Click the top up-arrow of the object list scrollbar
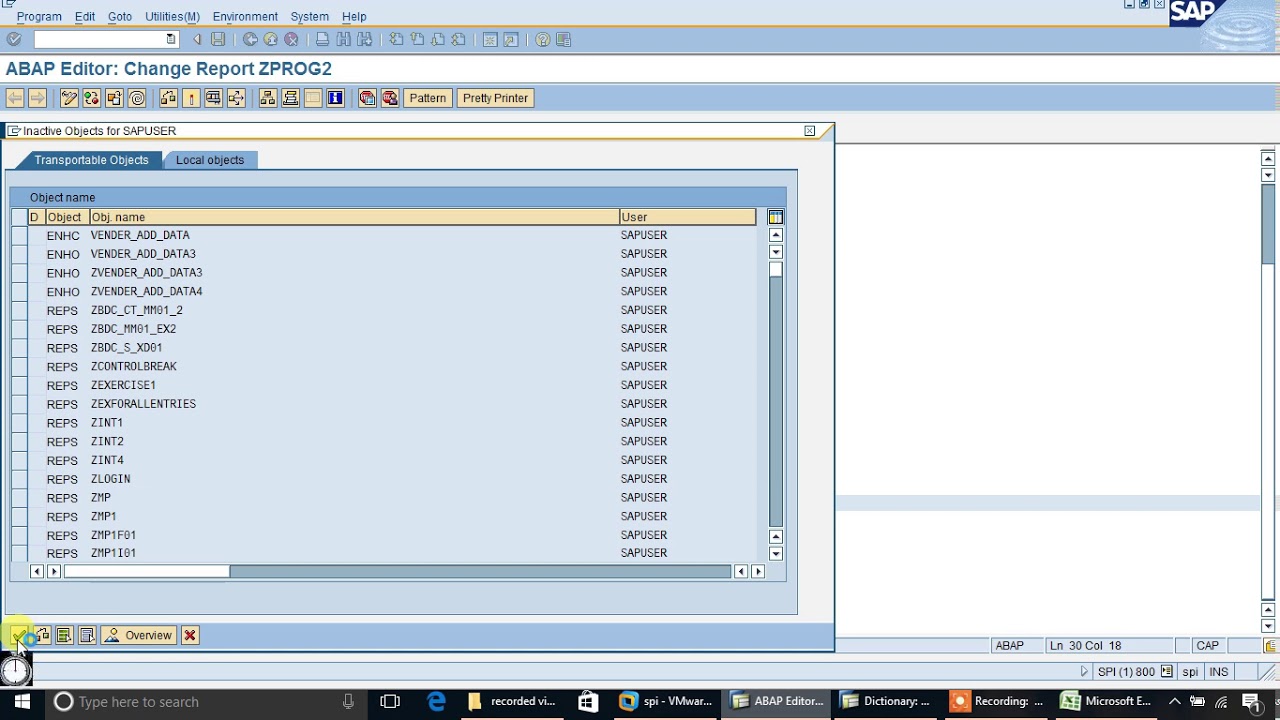The width and height of the screenshot is (1280, 720). click(x=775, y=235)
